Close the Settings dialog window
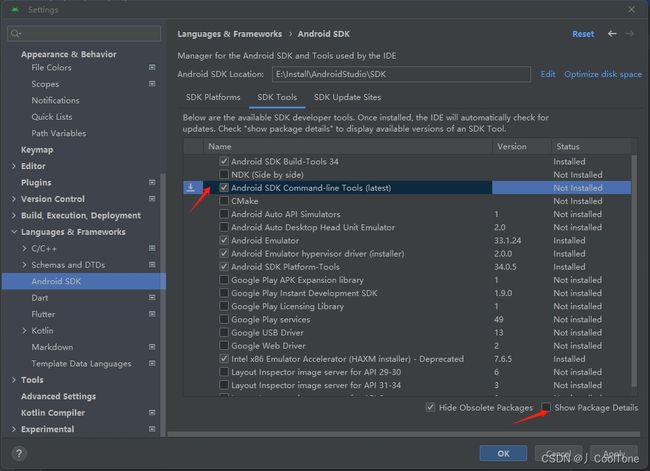Screen dimensions: 650x471 631,9
